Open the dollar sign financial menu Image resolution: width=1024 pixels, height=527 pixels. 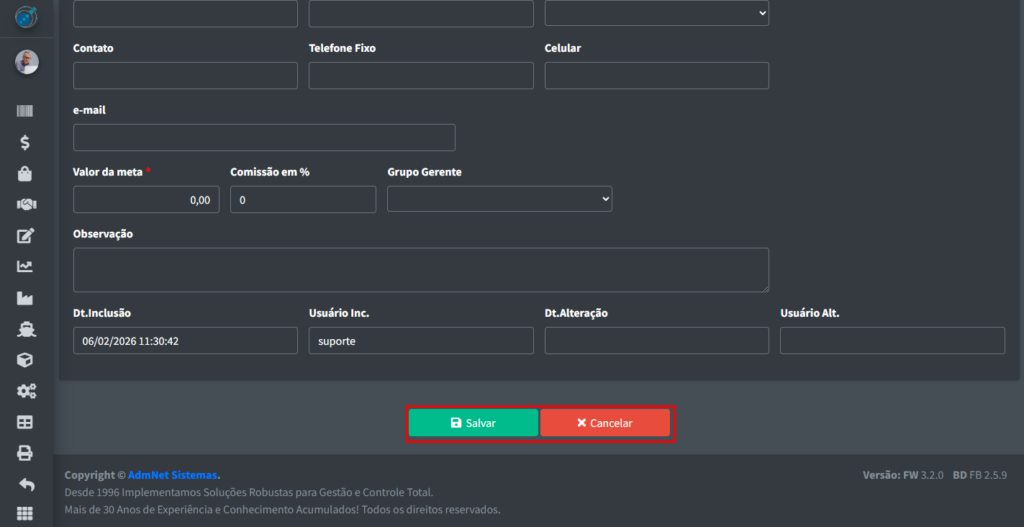click(25, 143)
